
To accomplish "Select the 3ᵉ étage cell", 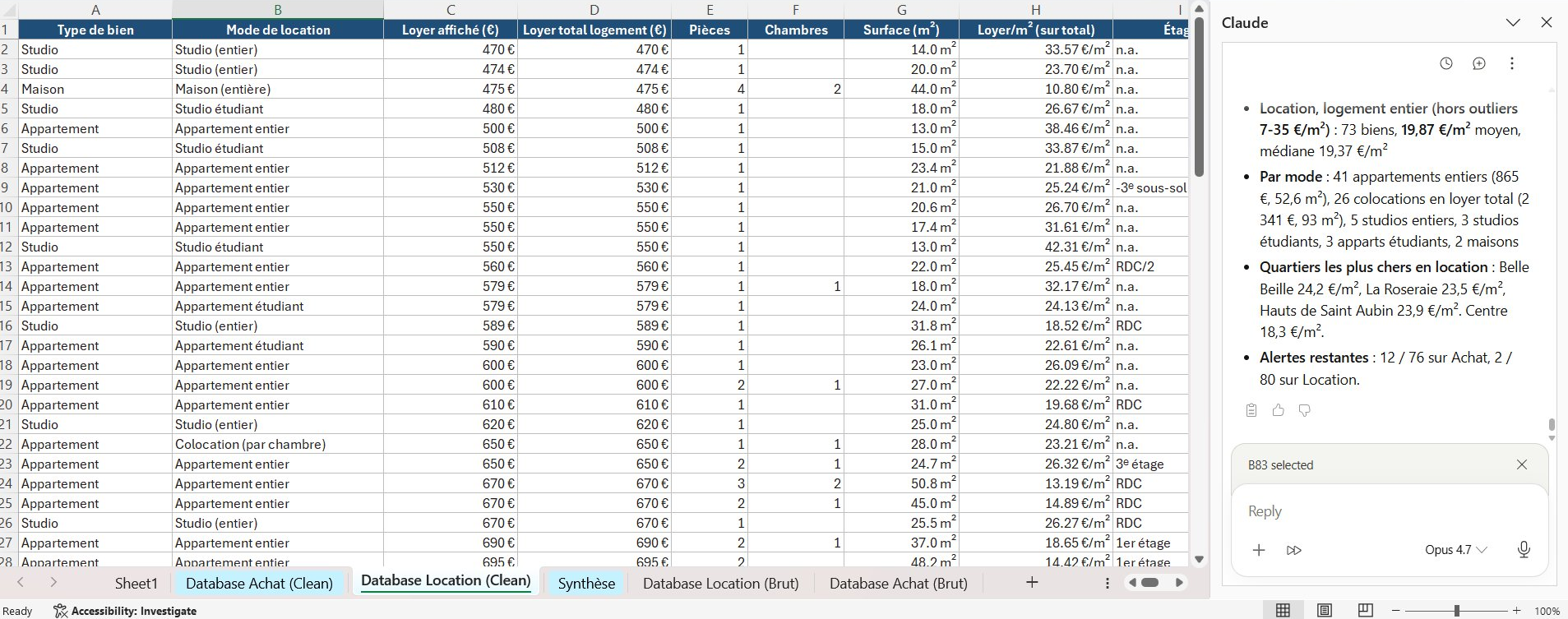I will tap(1151, 464).
